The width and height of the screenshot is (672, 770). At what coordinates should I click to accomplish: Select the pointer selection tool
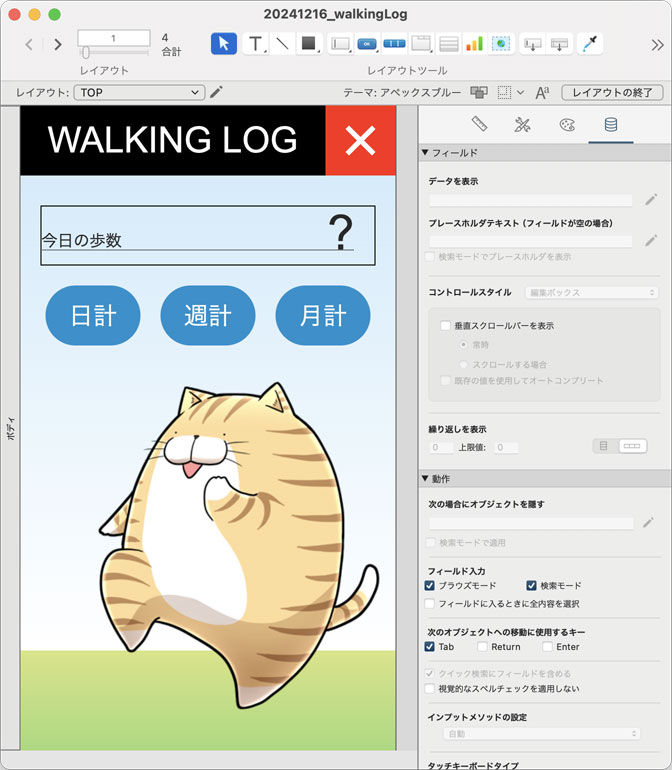pos(224,44)
